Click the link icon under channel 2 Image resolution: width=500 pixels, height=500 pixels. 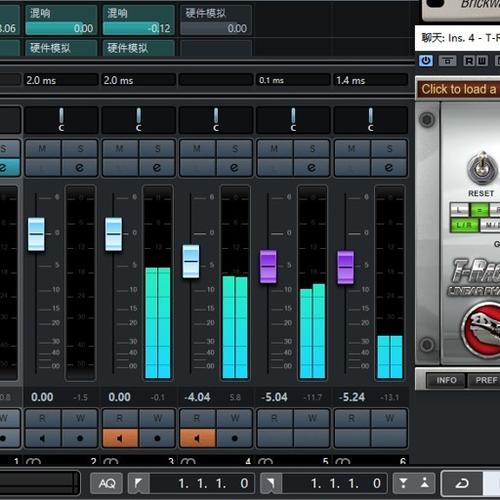click(x=33, y=461)
